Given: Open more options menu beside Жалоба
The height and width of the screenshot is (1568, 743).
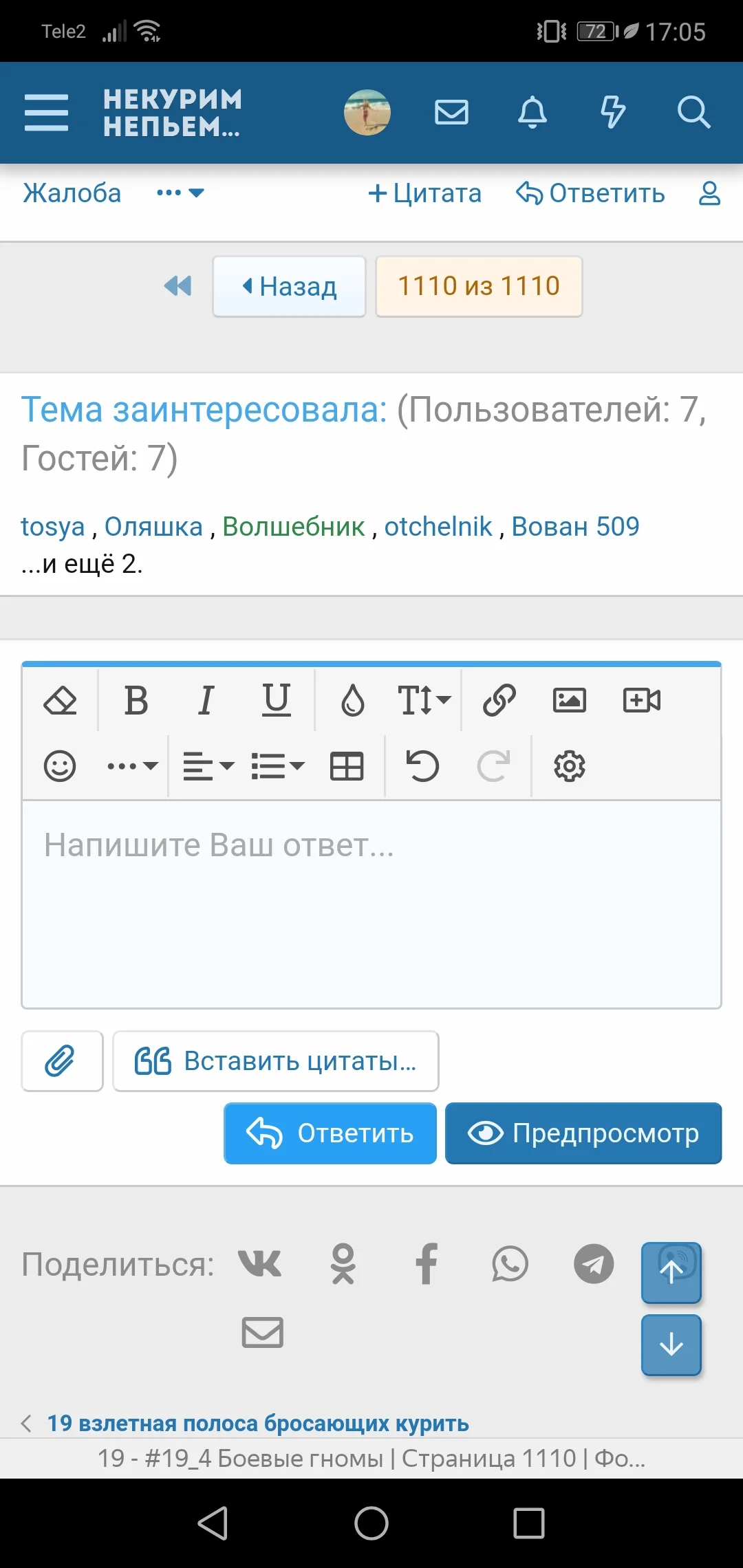Looking at the screenshot, I should [180, 193].
